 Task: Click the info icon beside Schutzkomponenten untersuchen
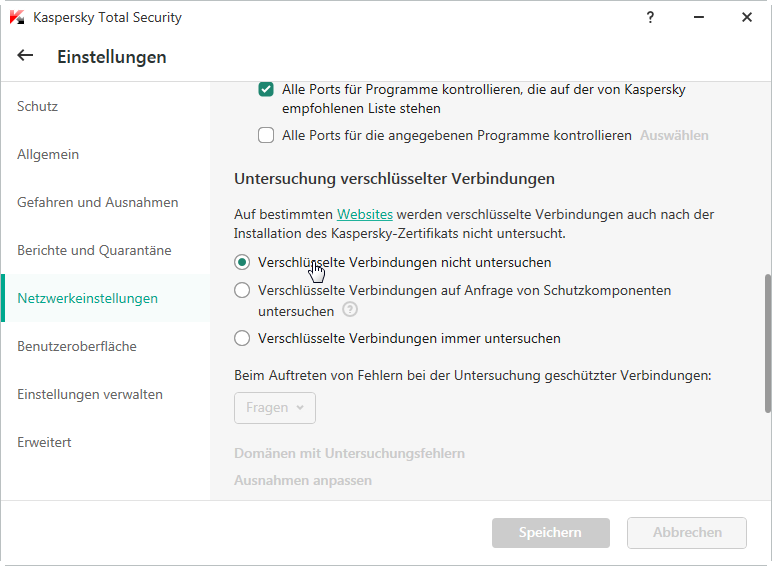click(350, 311)
